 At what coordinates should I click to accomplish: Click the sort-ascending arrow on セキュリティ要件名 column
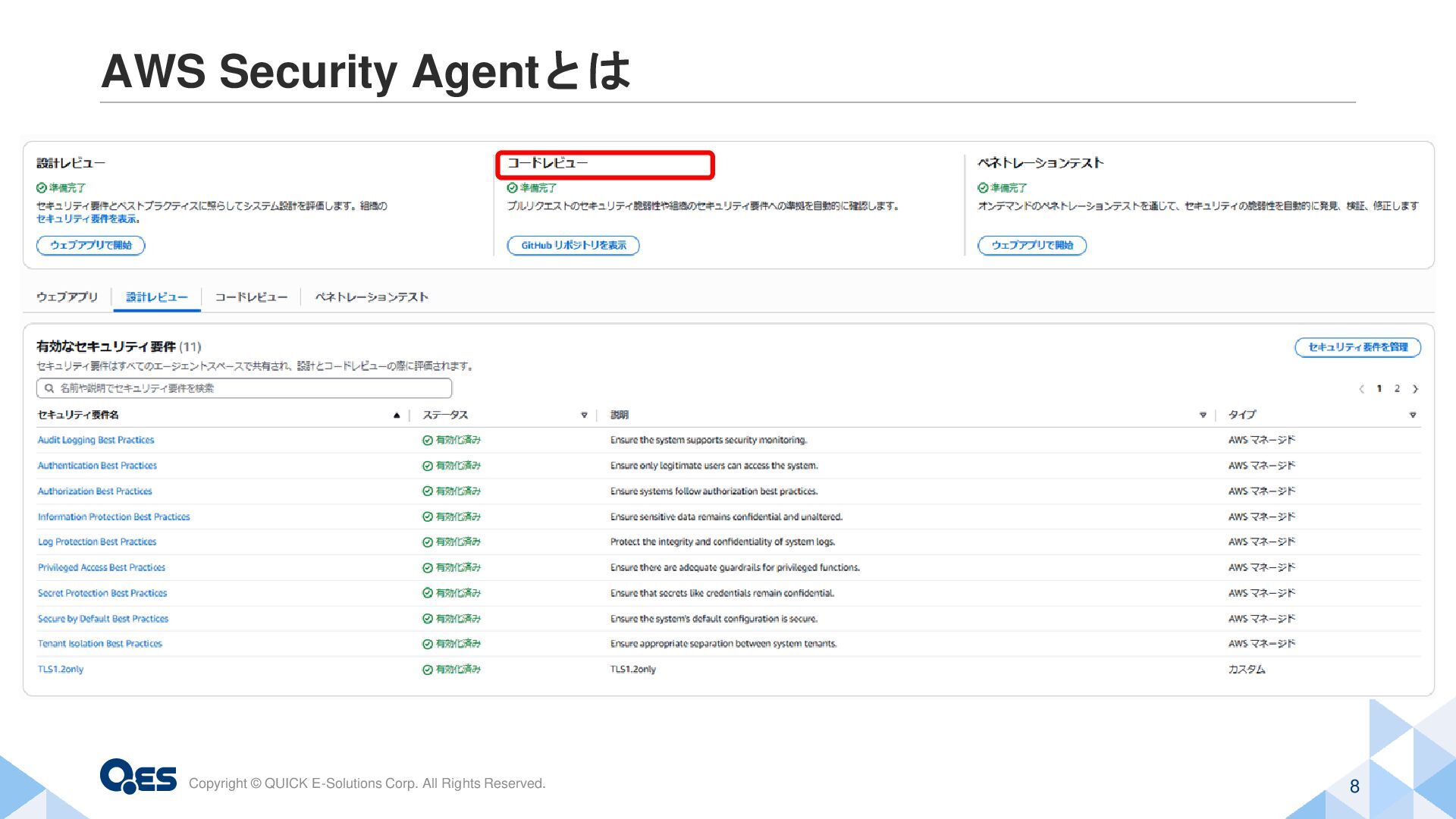396,415
